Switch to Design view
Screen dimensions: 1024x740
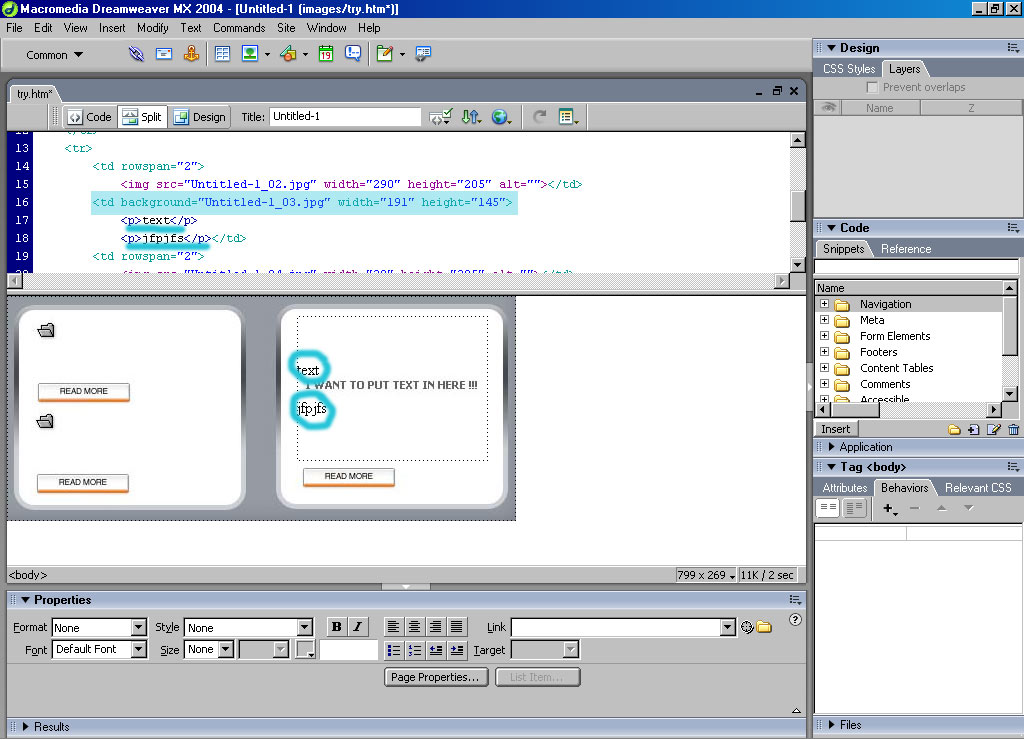point(199,117)
